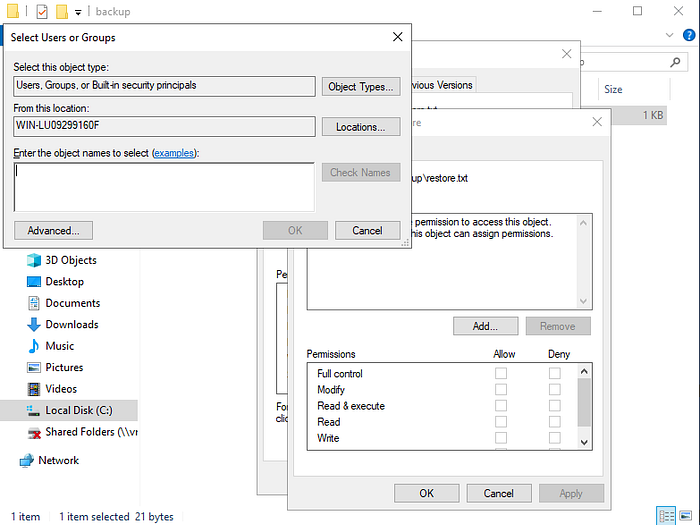Confirm Select Users or Groups with OK
Image resolution: width=700 pixels, height=525 pixels.
295,230
